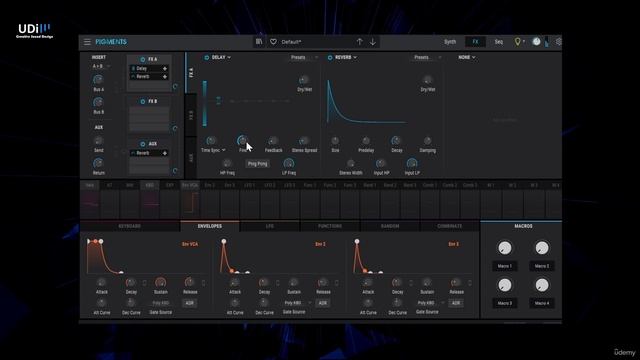This screenshot has height=360, width=640.
Task: Adjust the Bus A knob
Action: [x=98, y=80]
